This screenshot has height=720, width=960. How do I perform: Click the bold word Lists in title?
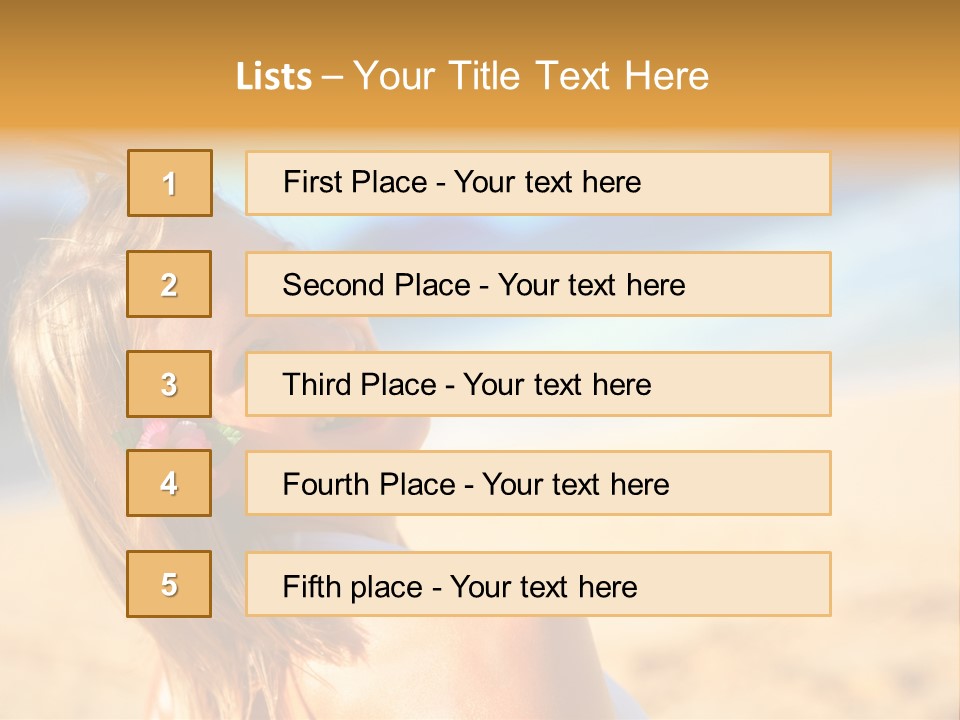273,77
